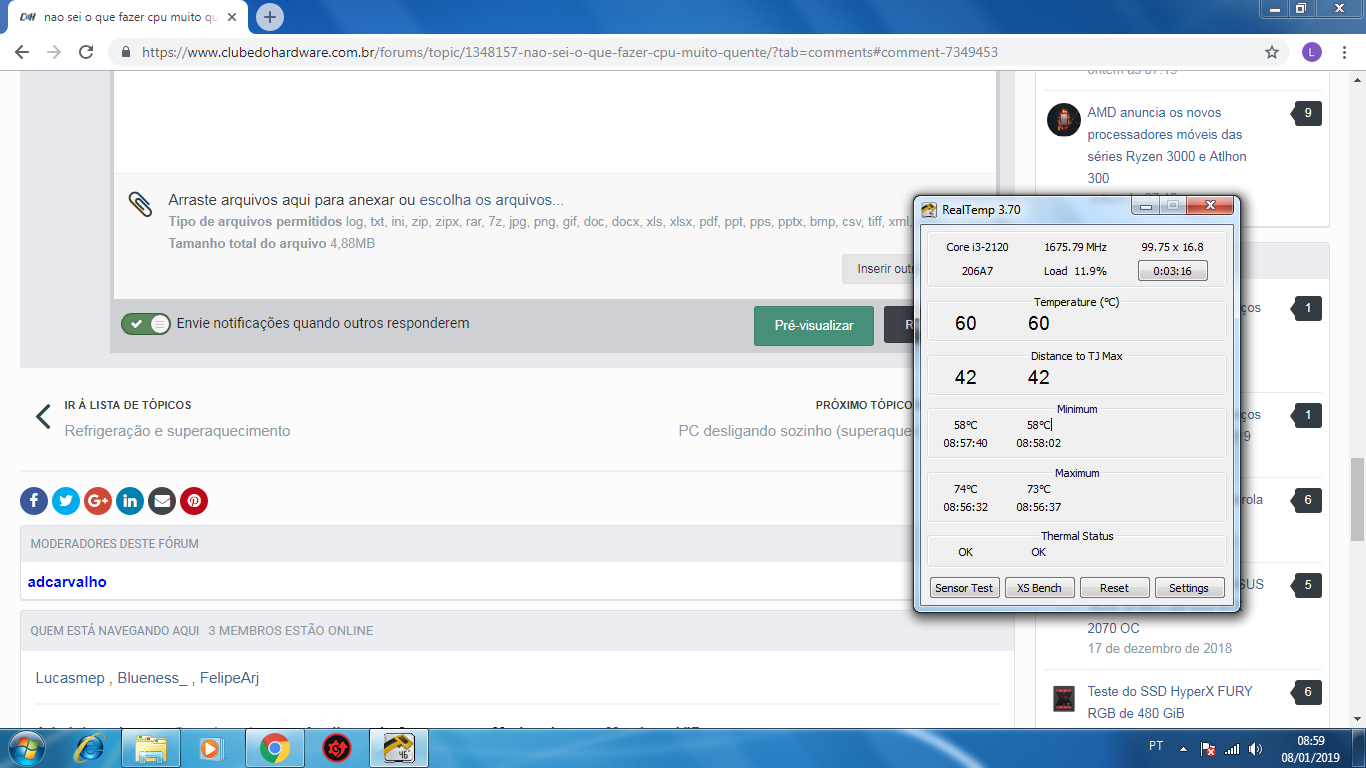Share the topic on LinkedIn
The image size is (1366, 768).
(130, 501)
